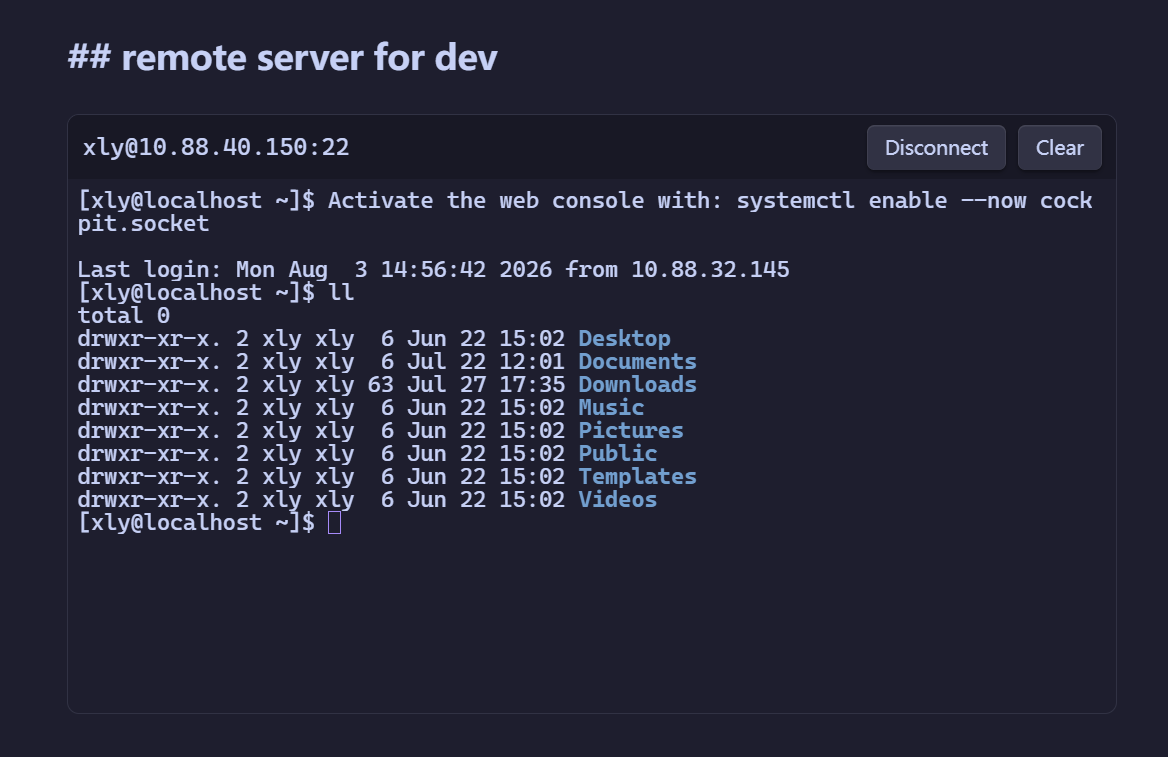Image resolution: width=1168 pixels, height=757 pixels.
Task: Select the Downloads directory name
Action: pos(638,384)
